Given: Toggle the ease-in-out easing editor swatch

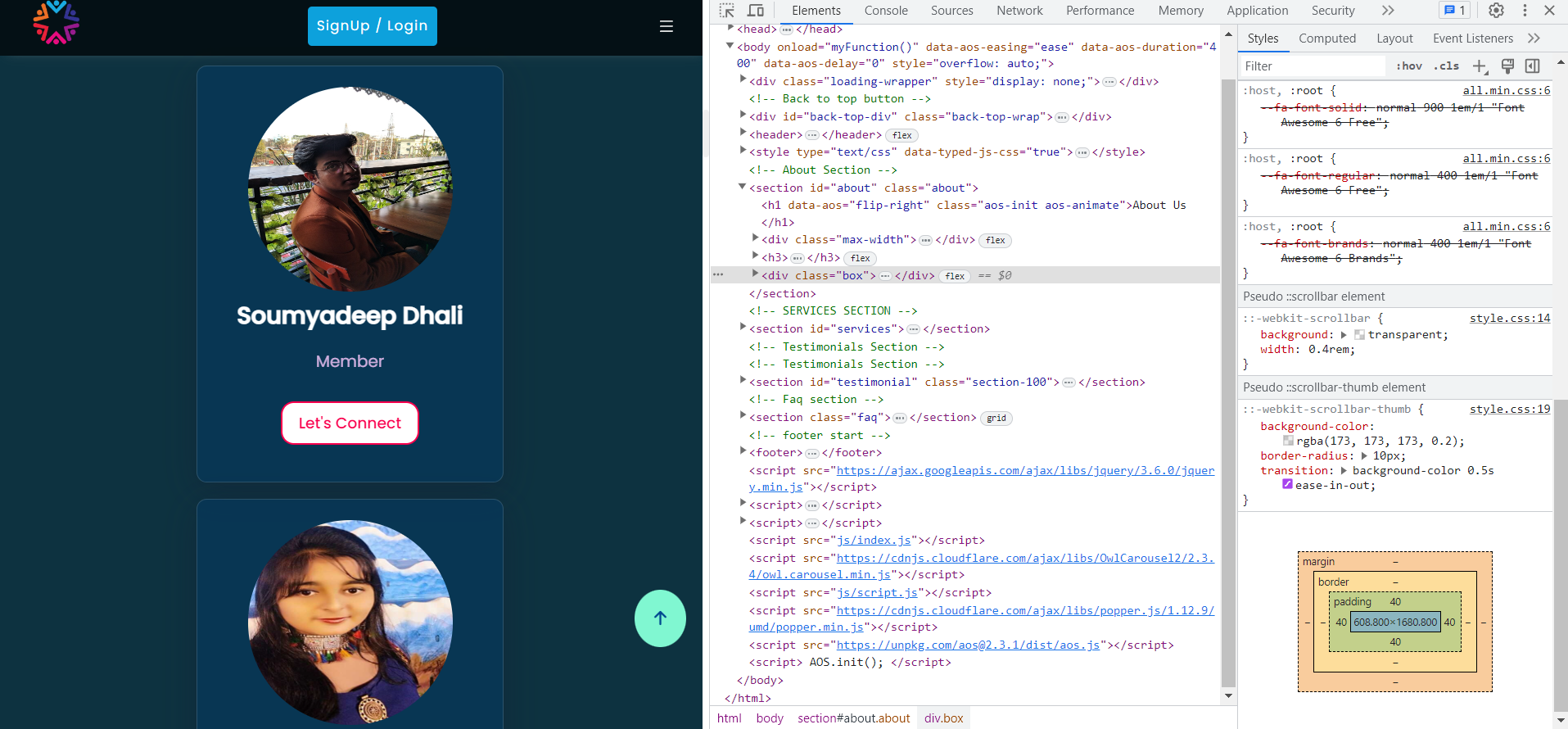Looking at the screenshot, I should 1287,484.
